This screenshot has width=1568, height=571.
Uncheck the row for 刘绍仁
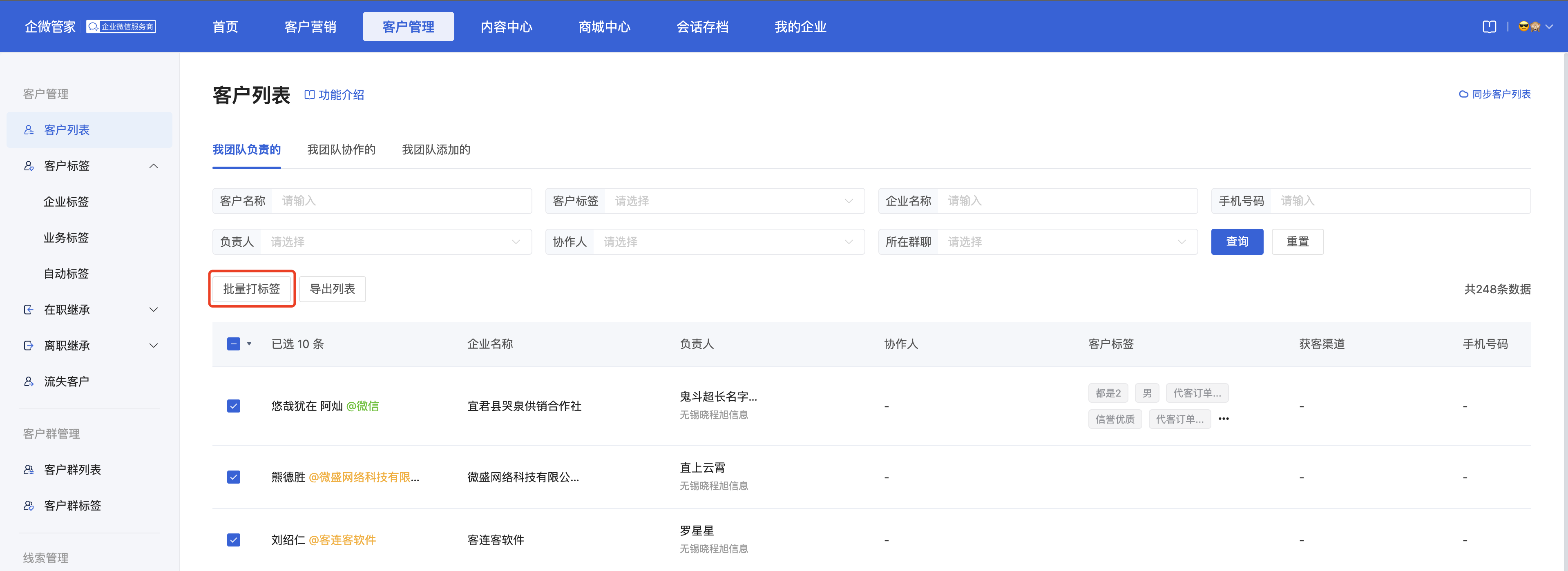[x=234, y=540]
